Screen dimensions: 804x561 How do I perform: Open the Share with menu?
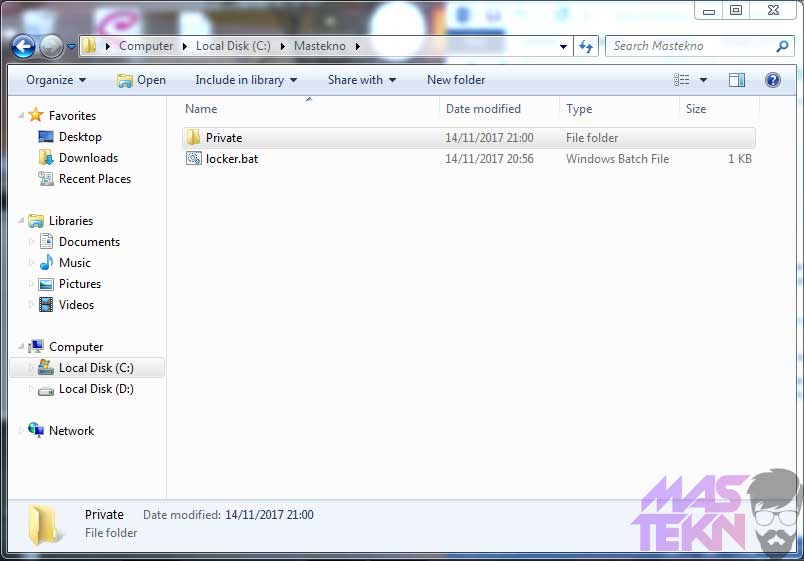362,80
